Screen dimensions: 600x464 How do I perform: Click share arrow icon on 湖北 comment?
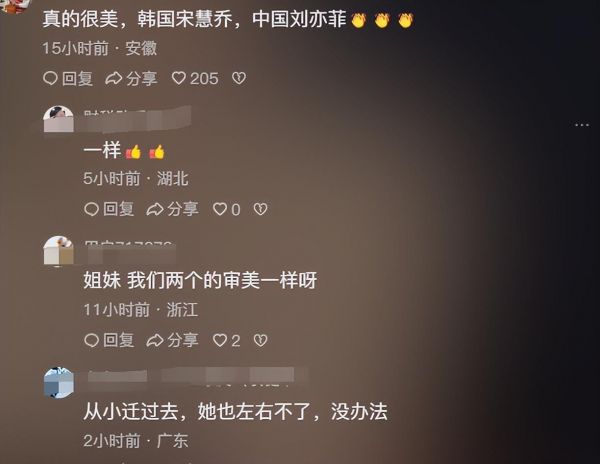point(155,209)
